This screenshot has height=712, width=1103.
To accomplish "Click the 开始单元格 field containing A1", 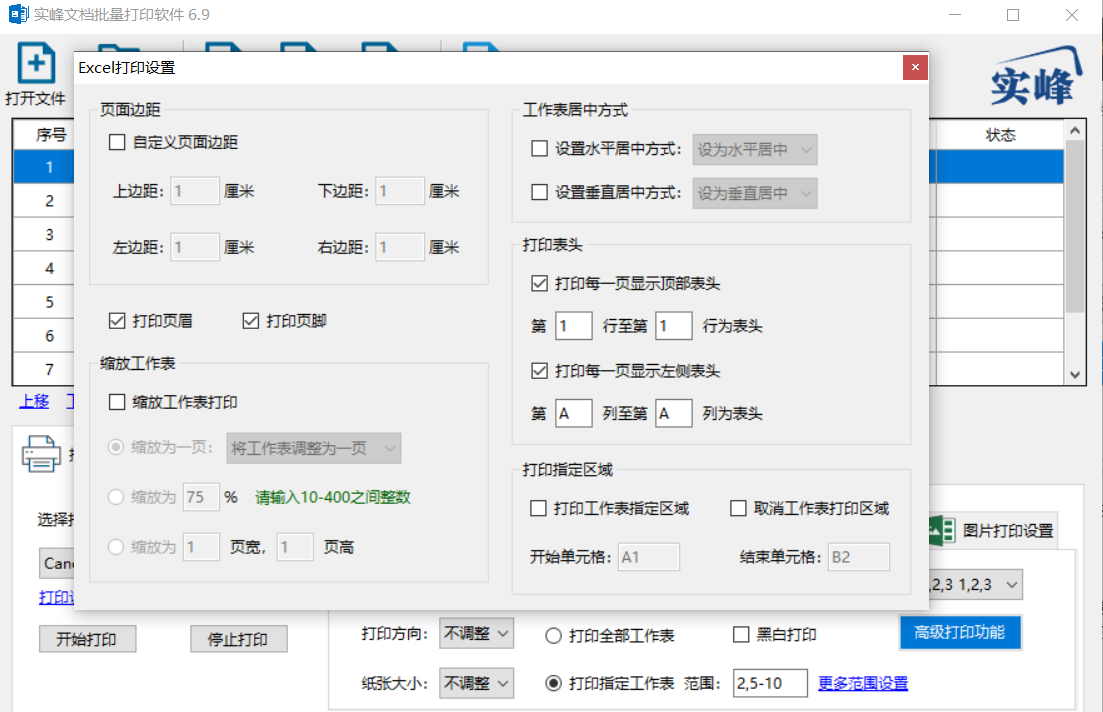I will click(x=649, y=557).
